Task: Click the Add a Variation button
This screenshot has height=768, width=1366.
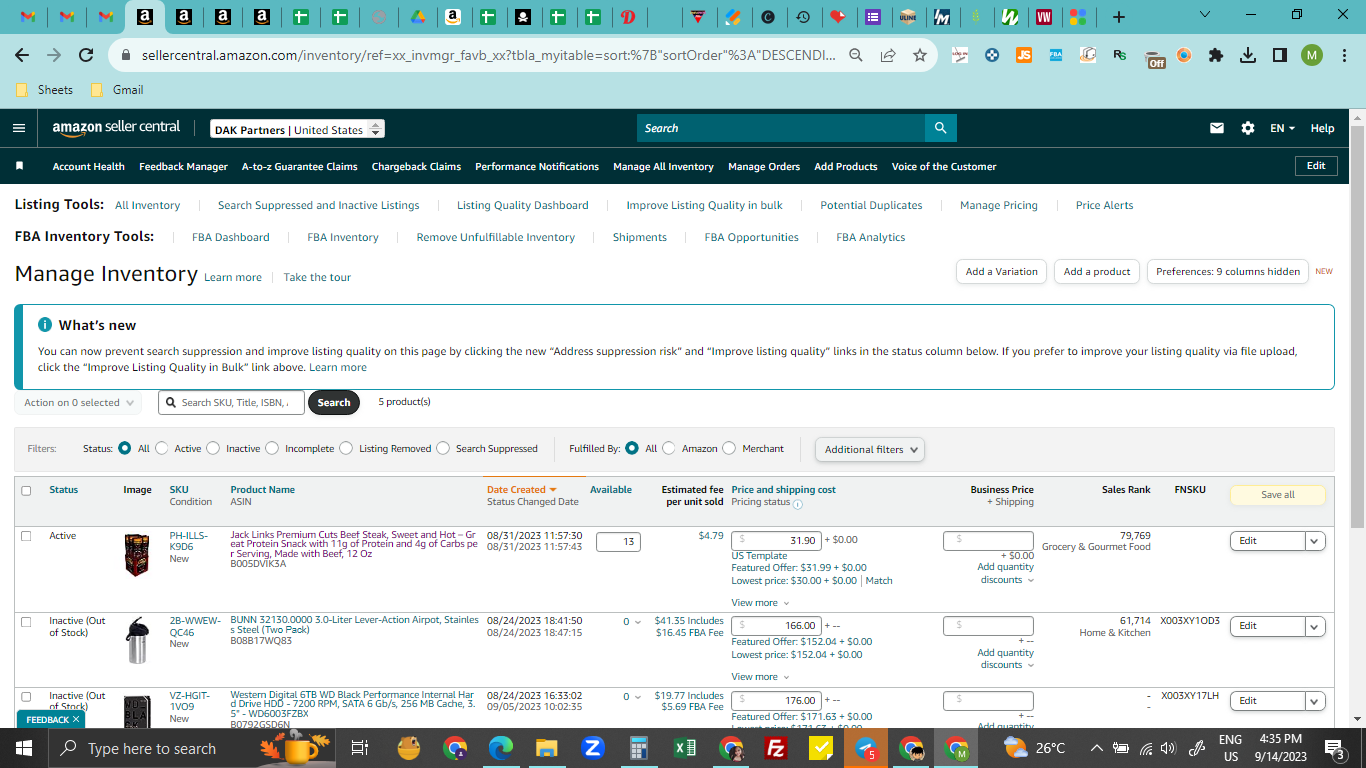Action: tap(1002, 271)
